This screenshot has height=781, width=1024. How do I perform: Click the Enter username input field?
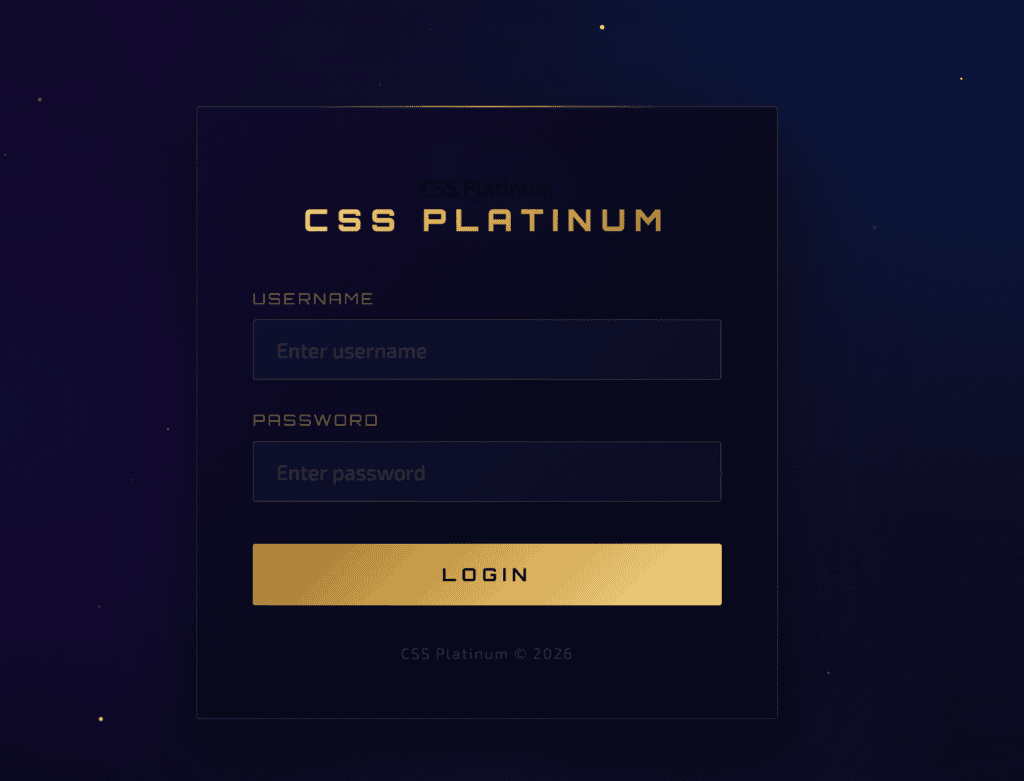tap(486, 350)
